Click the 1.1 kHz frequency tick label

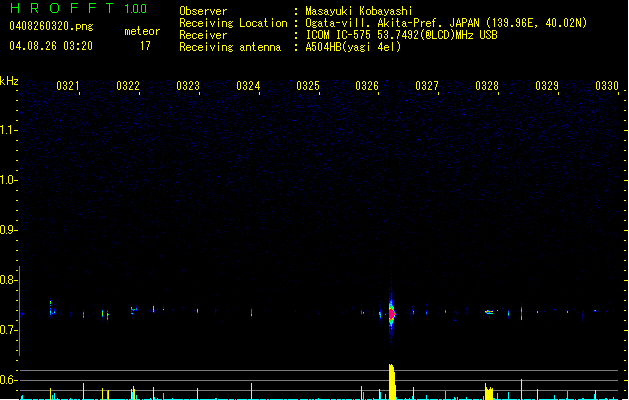click(x=8, y=130)
